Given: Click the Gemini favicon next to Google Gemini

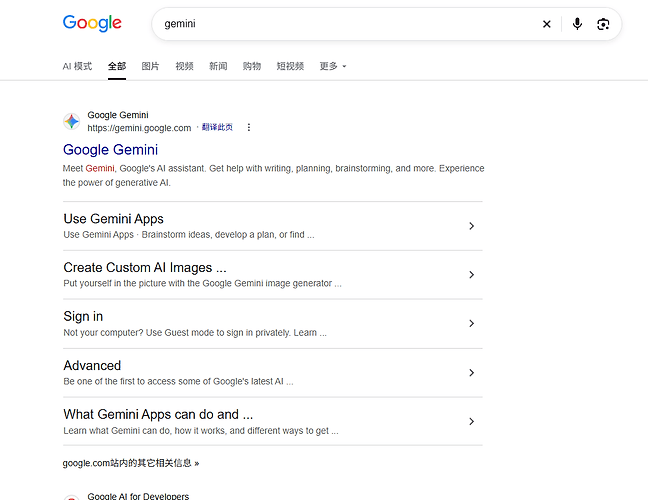Looking at the screenshot, I should click(x=71, y=121).
